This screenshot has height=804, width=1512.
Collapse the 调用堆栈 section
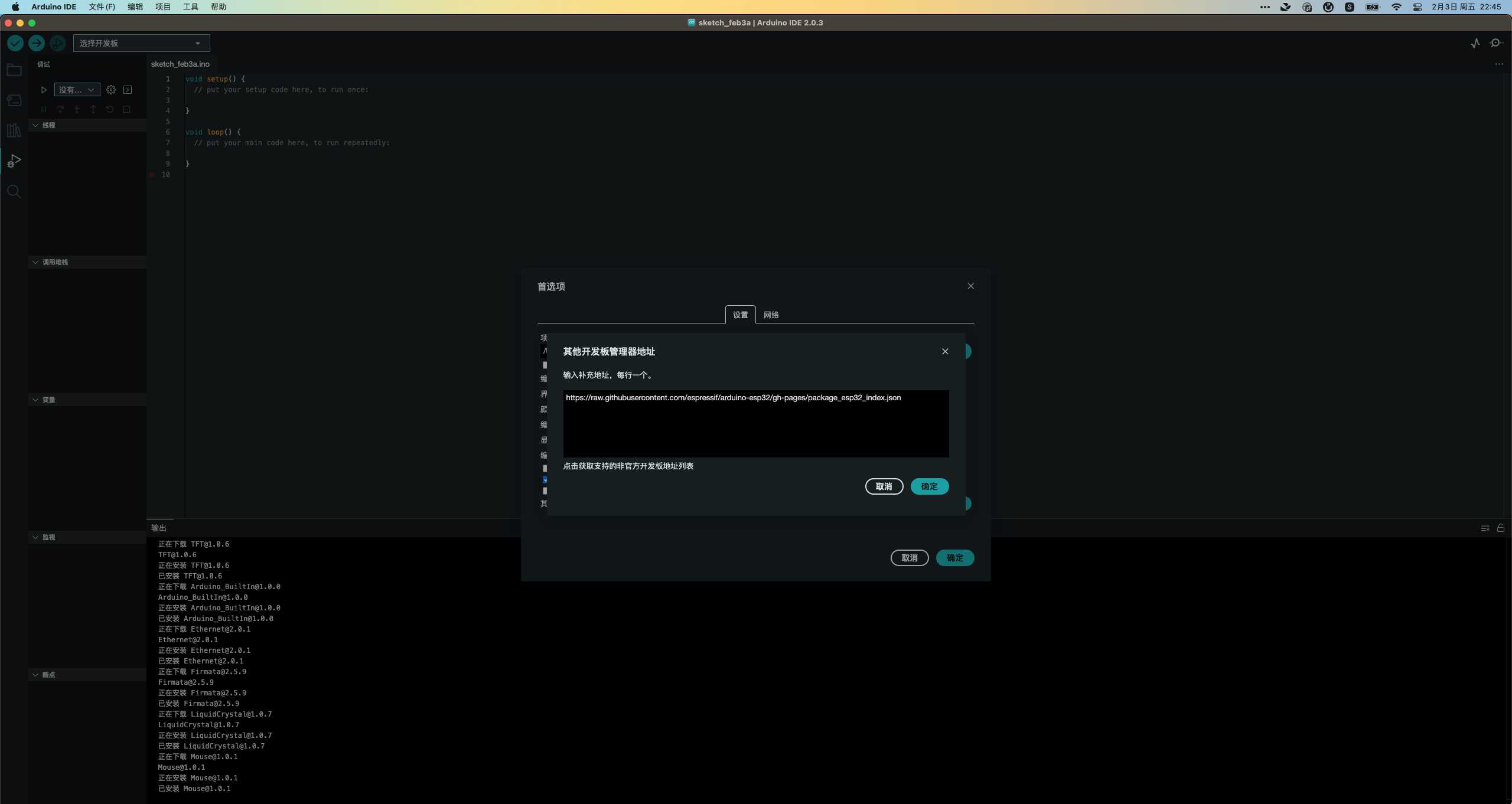coord(87,262)
